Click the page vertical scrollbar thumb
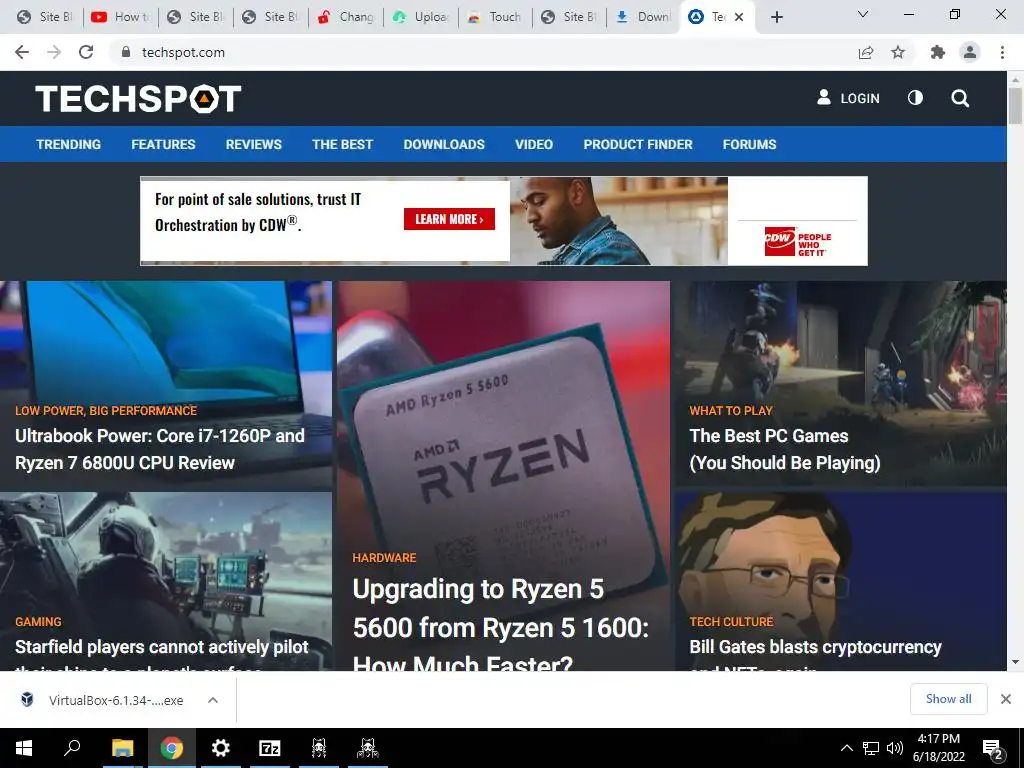The width and height of the screenshot is (1024, 768). coord(1015,105)
